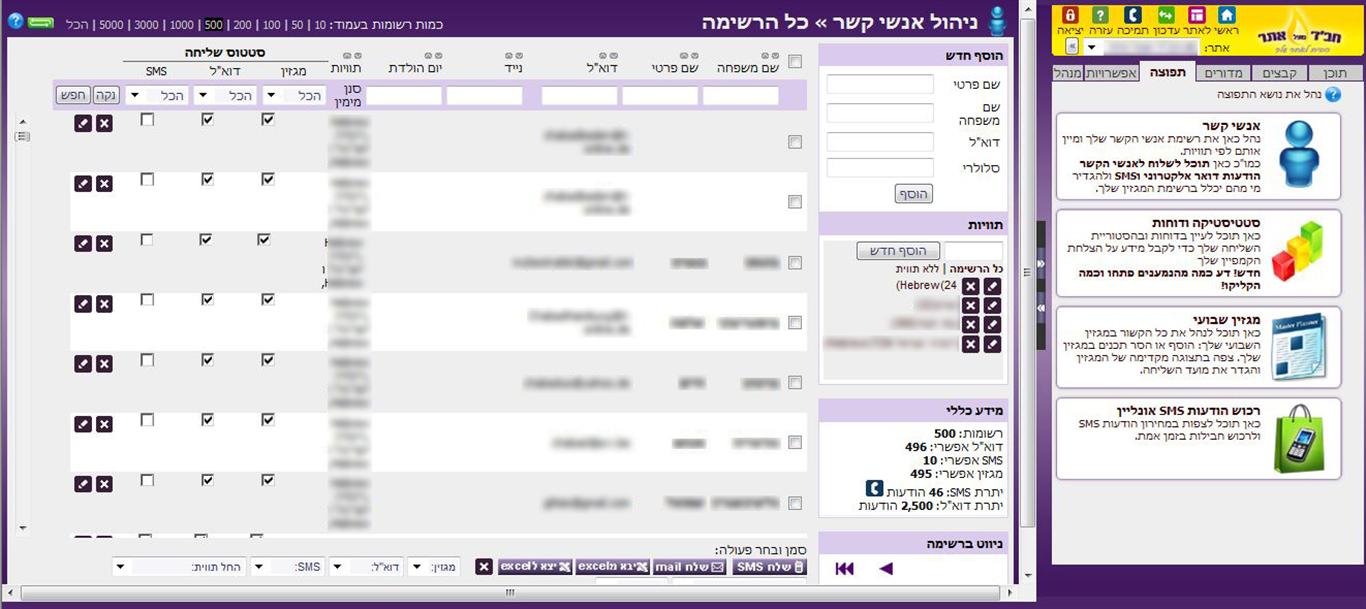Click the הוסף חדש tag button

[x=900, y=250]
